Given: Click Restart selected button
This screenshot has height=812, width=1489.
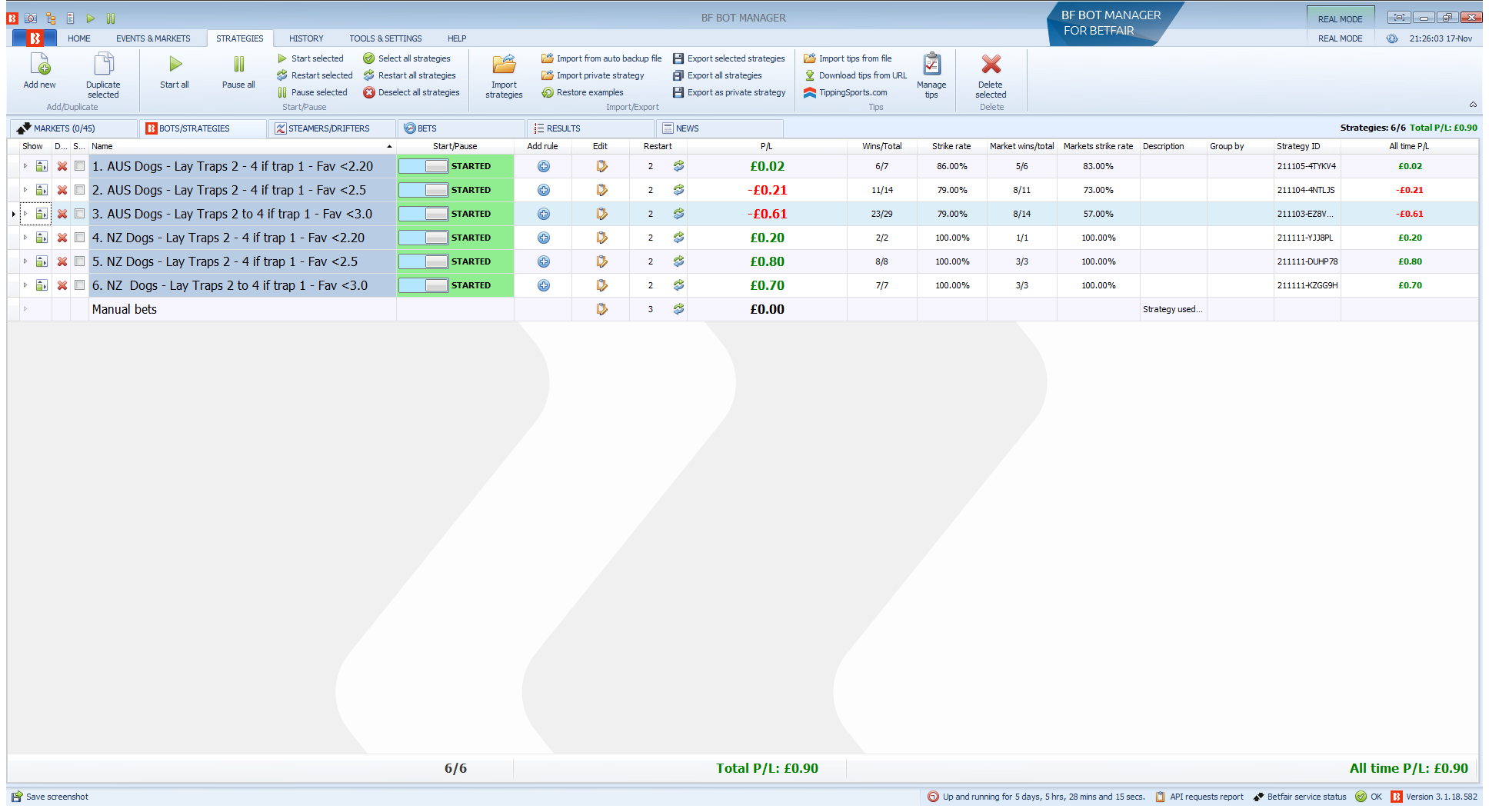Looking at the screenshot, I should pyautogui.click(x=315, y=75).
